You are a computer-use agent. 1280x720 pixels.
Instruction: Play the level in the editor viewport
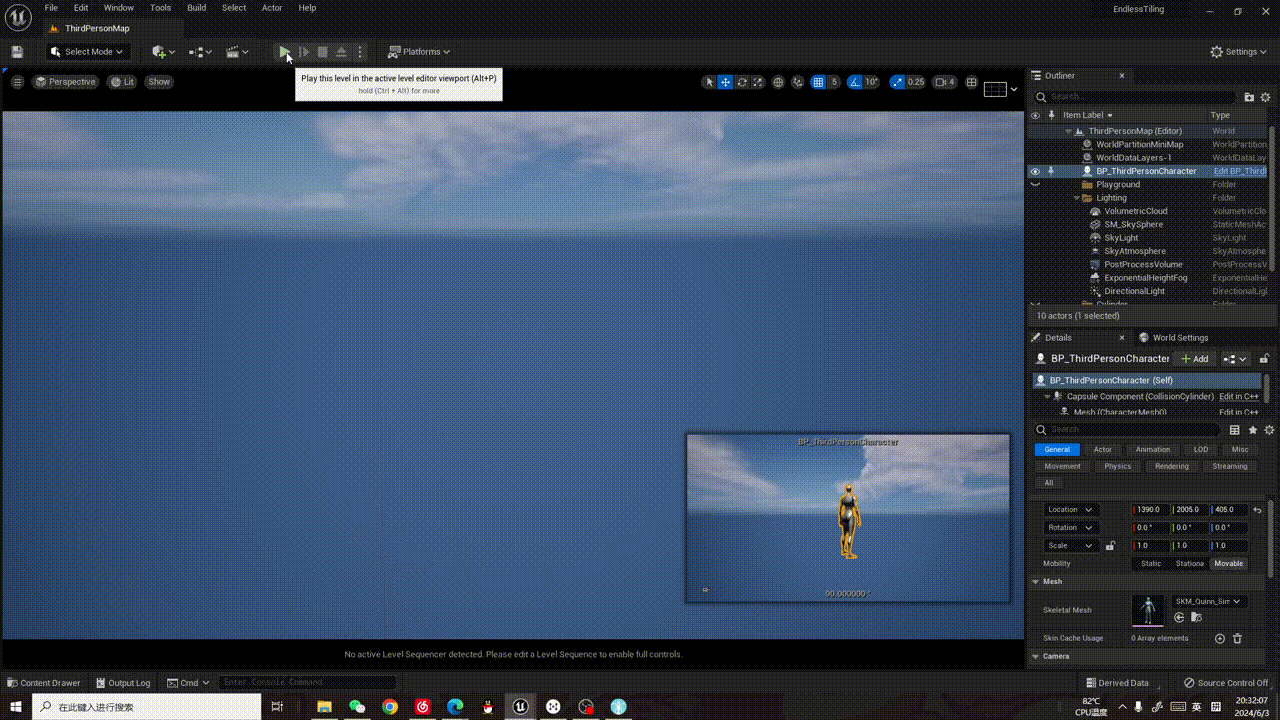(x=285, y=52)
